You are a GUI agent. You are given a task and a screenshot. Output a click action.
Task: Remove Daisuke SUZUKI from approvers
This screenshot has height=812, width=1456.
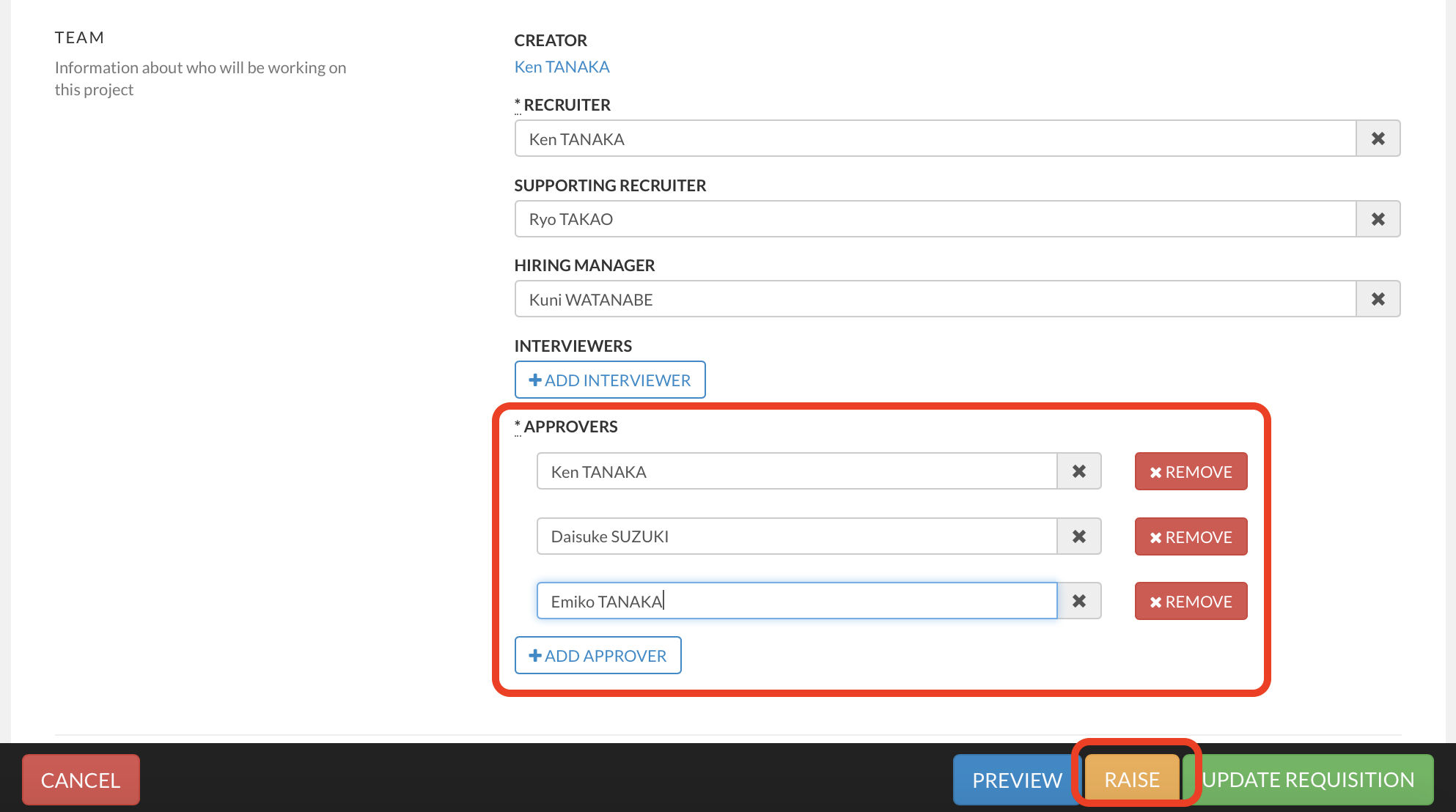tap(1191, 536)
